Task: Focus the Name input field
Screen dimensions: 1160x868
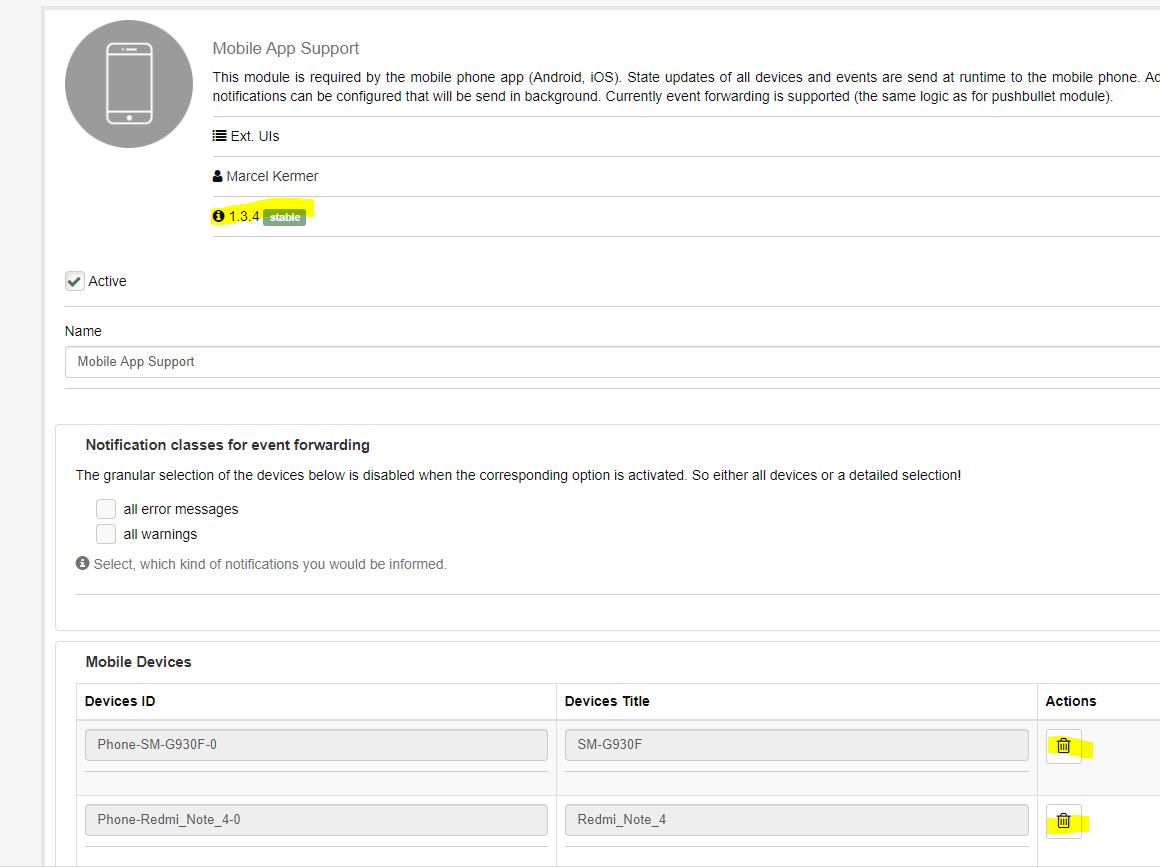Action: click(612, 362)
